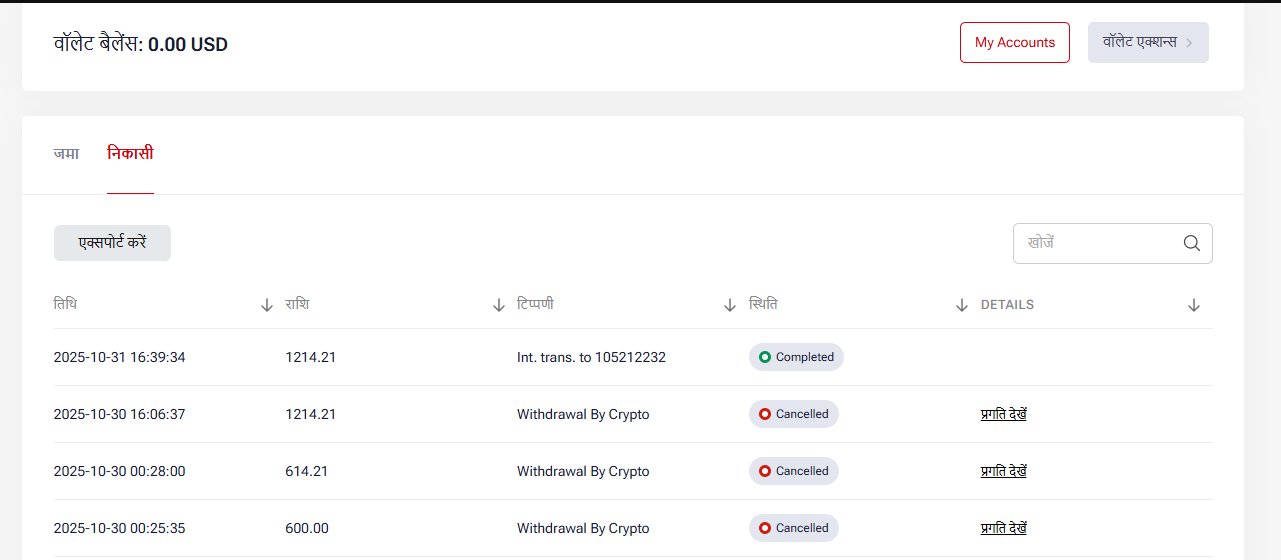Click the search magnifier icon
Image resolution: width=1281 pixels, height=560 pixels.
[1191, 243]
